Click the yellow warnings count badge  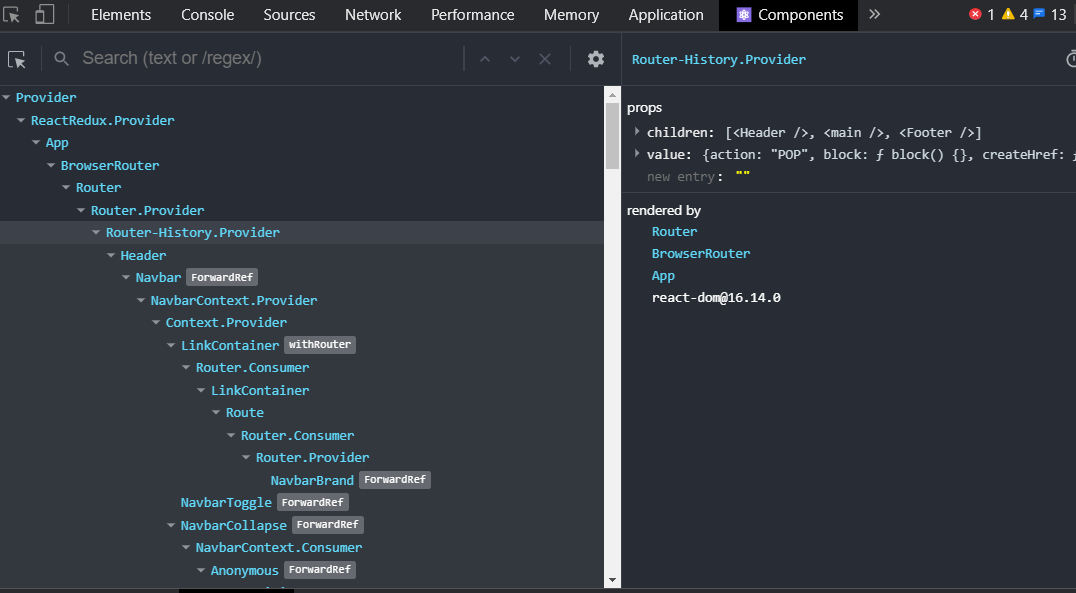[1014, 15]
